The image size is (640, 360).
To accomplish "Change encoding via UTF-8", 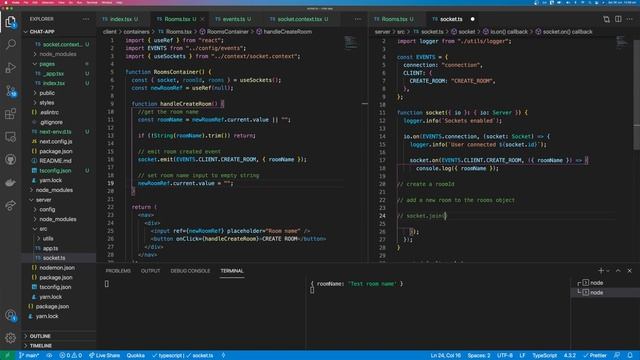I will [x=504, y=356].
